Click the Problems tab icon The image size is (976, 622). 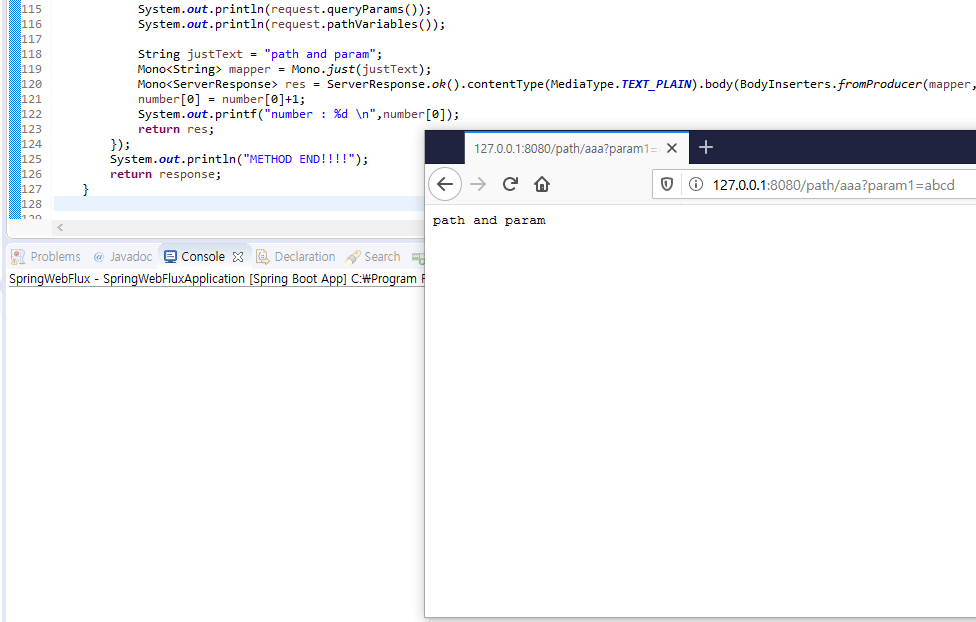pyautogui.click(x=18, y=257)
